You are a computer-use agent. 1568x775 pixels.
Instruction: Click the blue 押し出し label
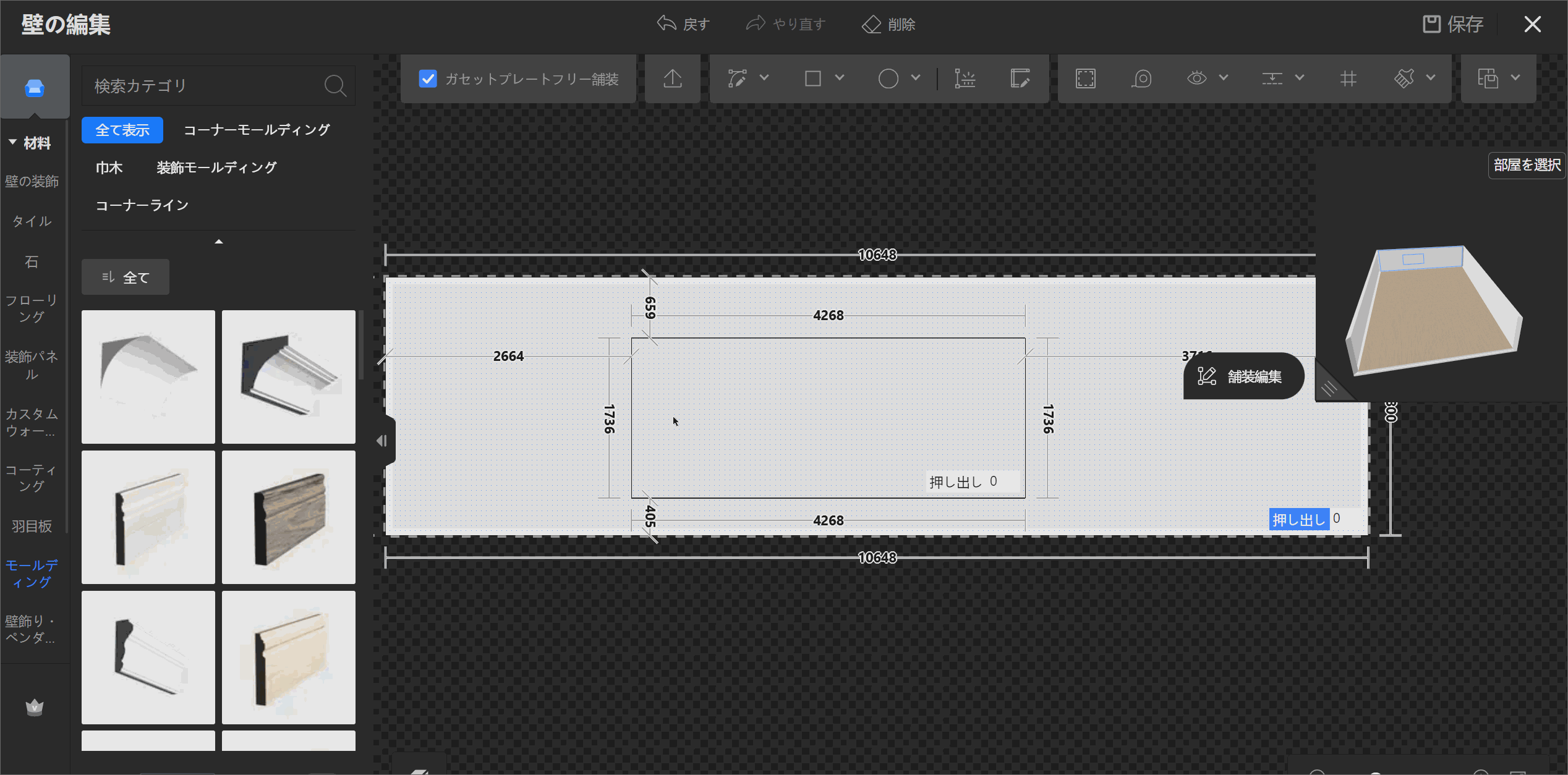point(1299,519)
